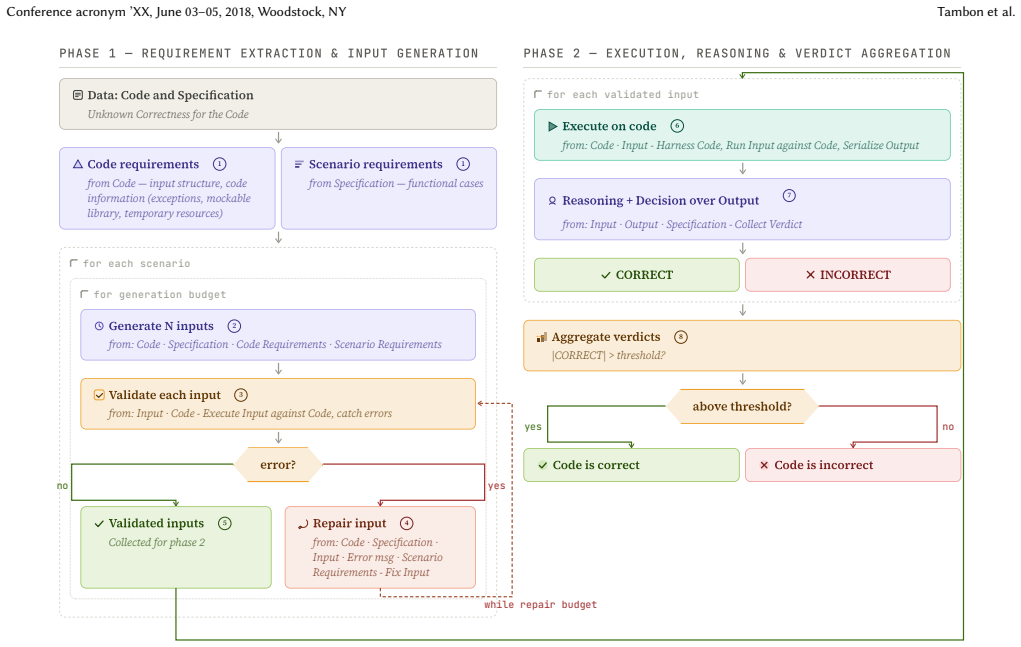The width and height of the screenshot is (1021, 647).
Task: Click the triangle icon beside Code requirements
Action: pos(78,164)
